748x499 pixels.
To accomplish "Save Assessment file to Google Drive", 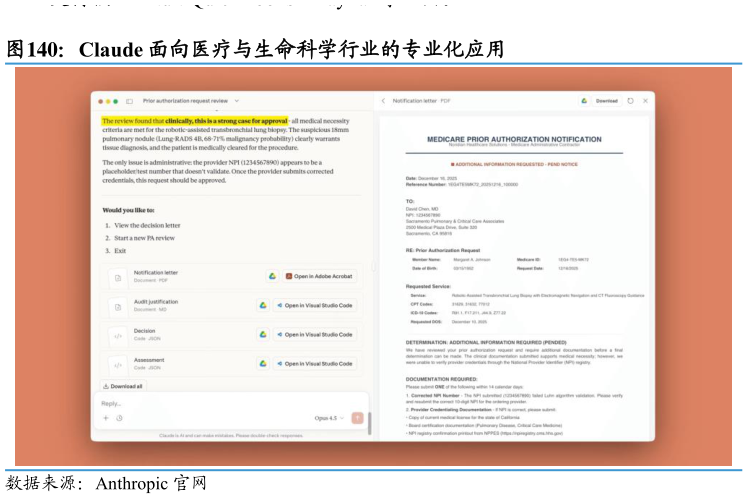I will [x=262, y=364].
